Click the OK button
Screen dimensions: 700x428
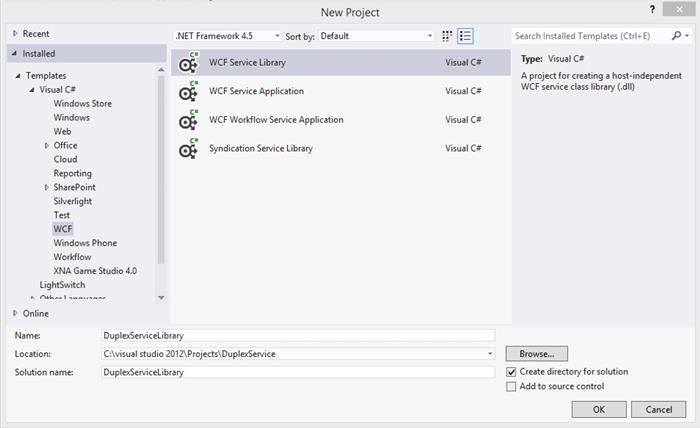[599, 409]
